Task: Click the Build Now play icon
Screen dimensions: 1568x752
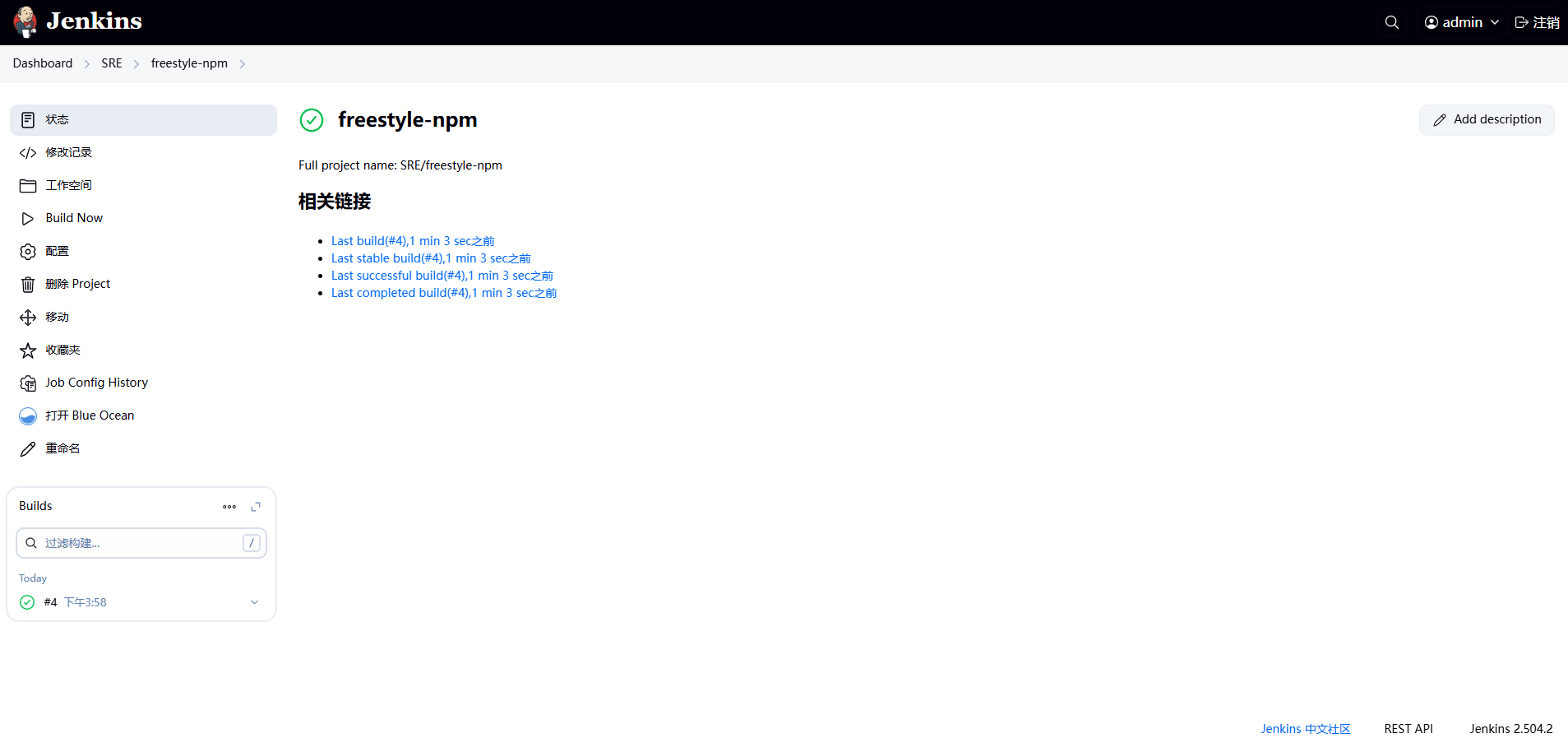Action: (28, 219)
